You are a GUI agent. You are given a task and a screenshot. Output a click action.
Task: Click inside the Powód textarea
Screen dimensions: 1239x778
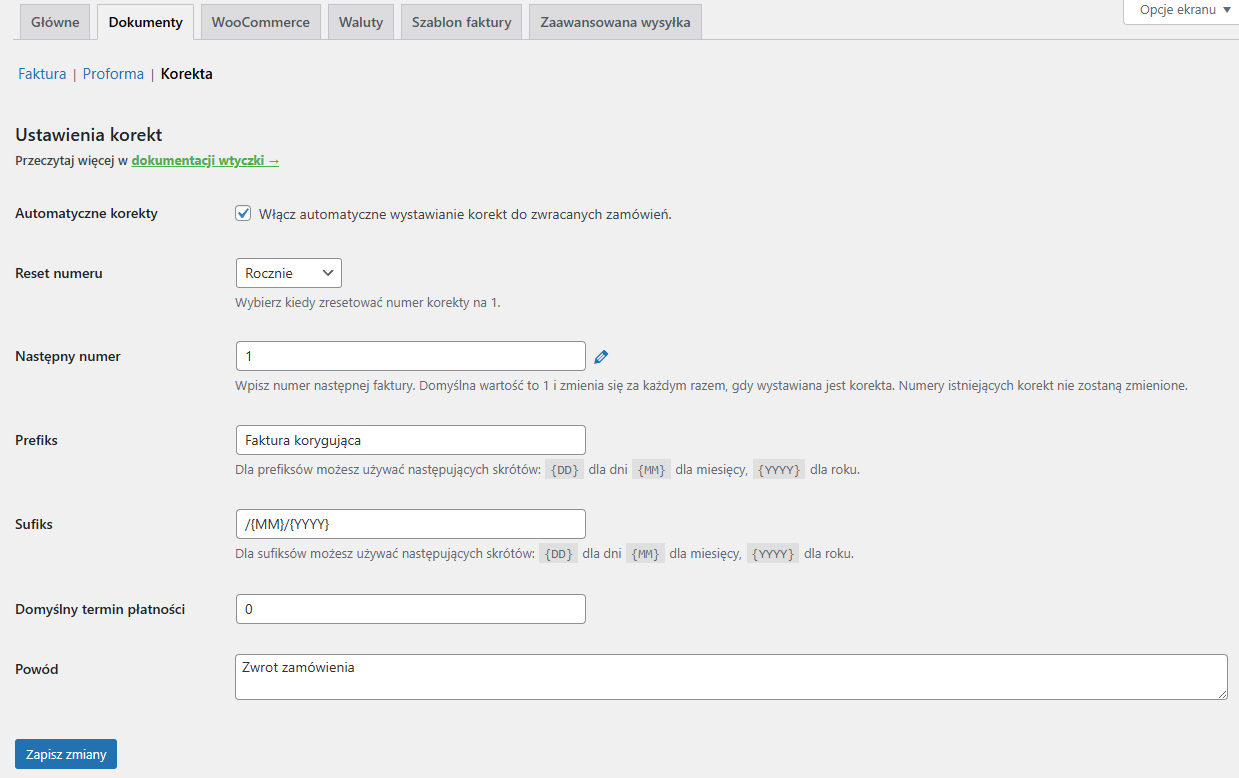click(730, 677)
